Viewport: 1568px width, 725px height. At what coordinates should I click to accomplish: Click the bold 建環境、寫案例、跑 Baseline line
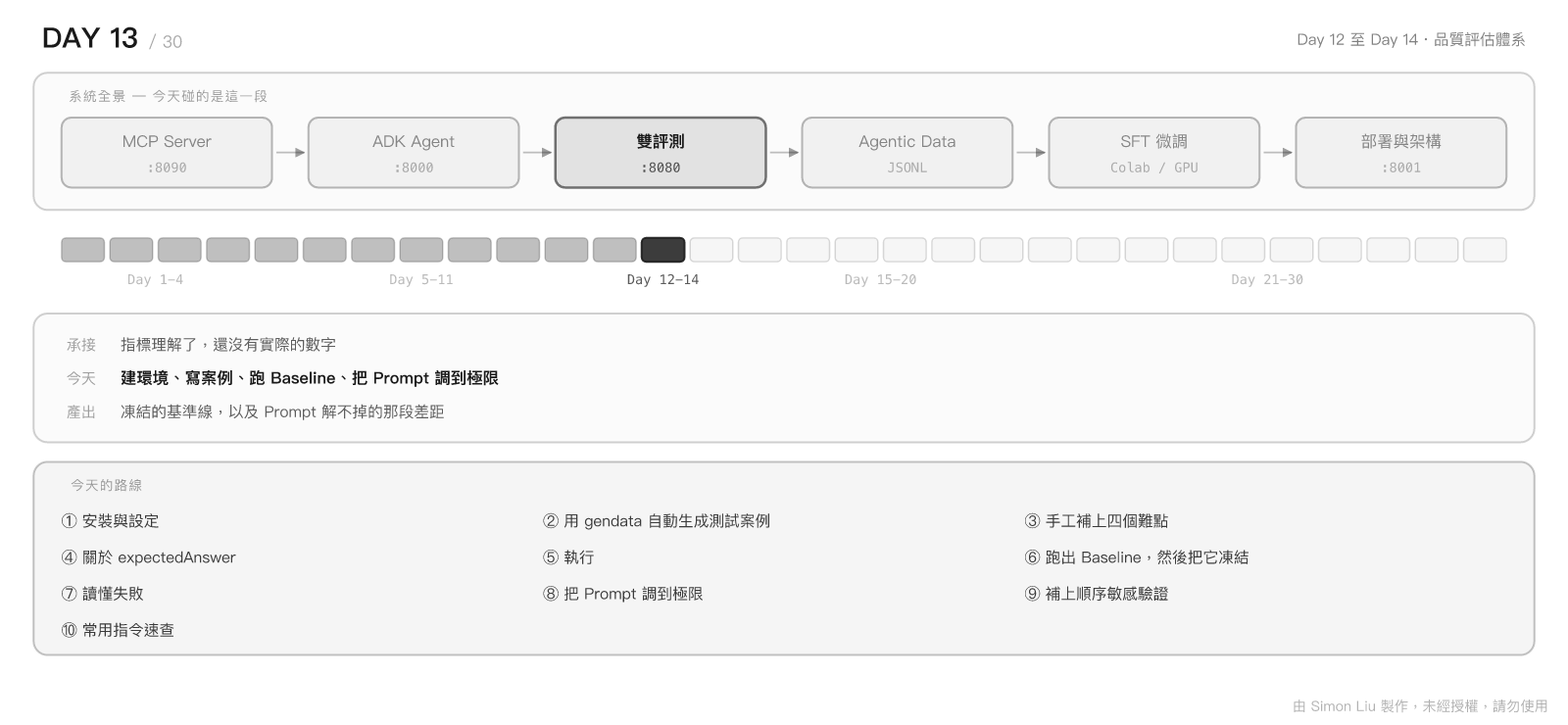click(x=310, y=378)
